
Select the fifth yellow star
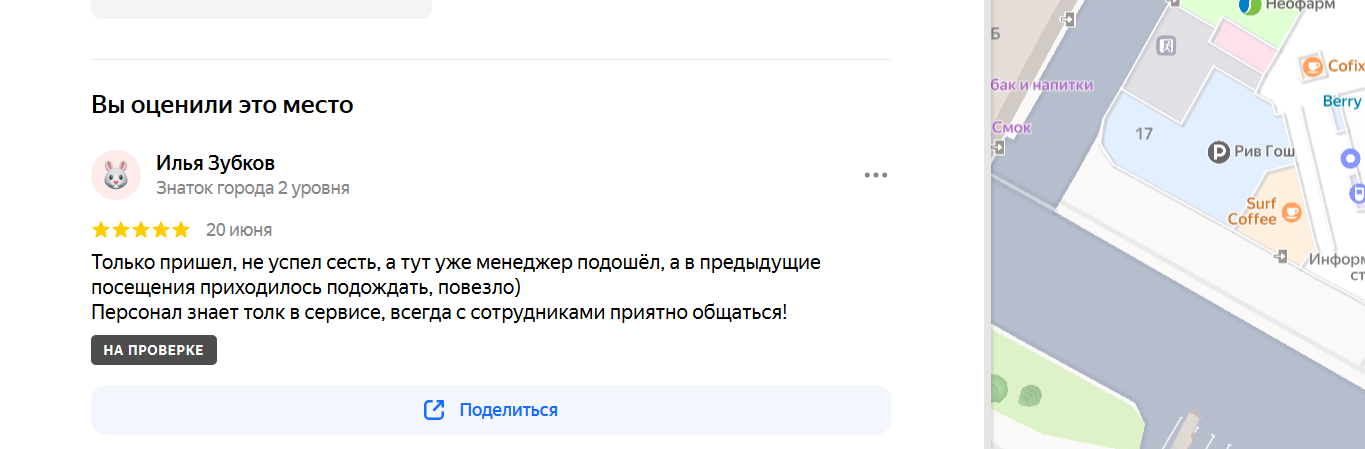click(x=181, y=230)
